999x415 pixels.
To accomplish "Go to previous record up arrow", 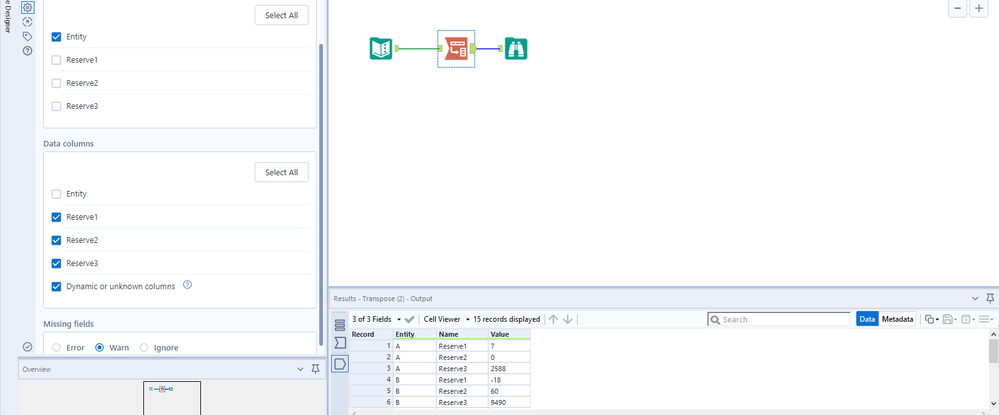I will pyautogui.click(x=553, y=319).
